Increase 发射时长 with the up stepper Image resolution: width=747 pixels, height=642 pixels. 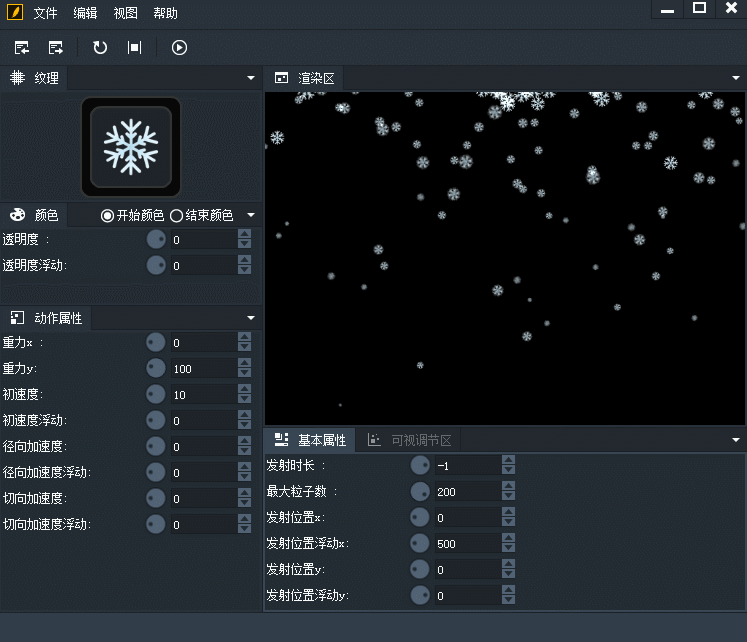(508, 460)
